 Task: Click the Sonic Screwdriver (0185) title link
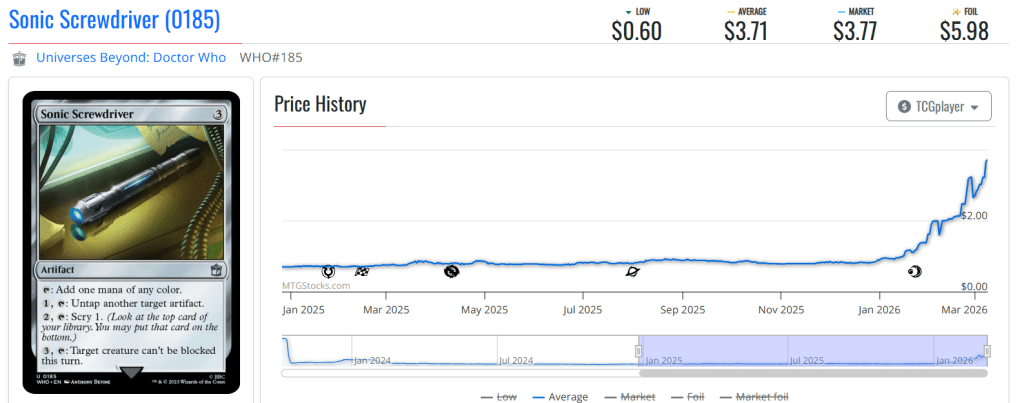(x=114, y=19)
